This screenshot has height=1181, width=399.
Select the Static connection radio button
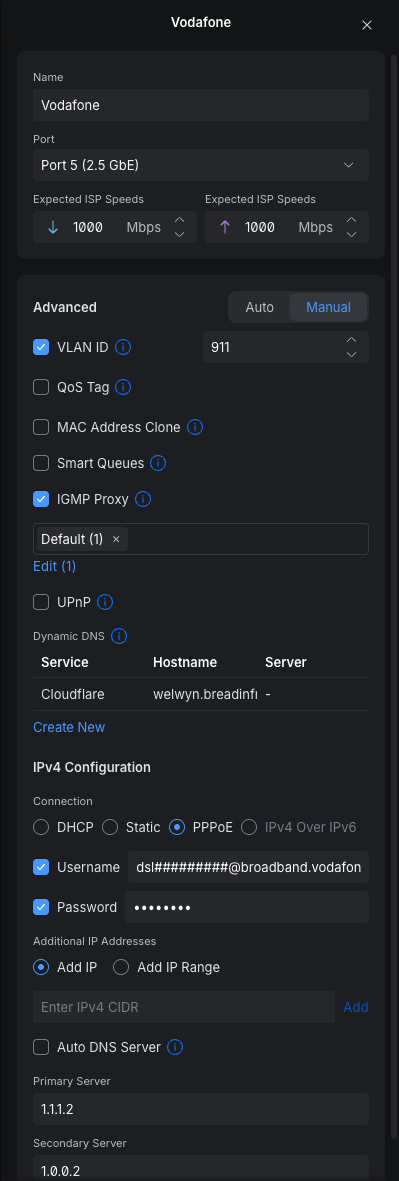coord(110,827)
